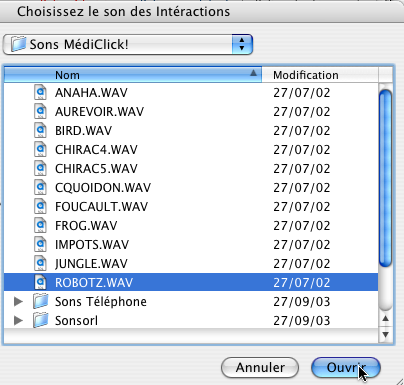
Task: Sort files by the Modification column
Action: click(320, 75)
